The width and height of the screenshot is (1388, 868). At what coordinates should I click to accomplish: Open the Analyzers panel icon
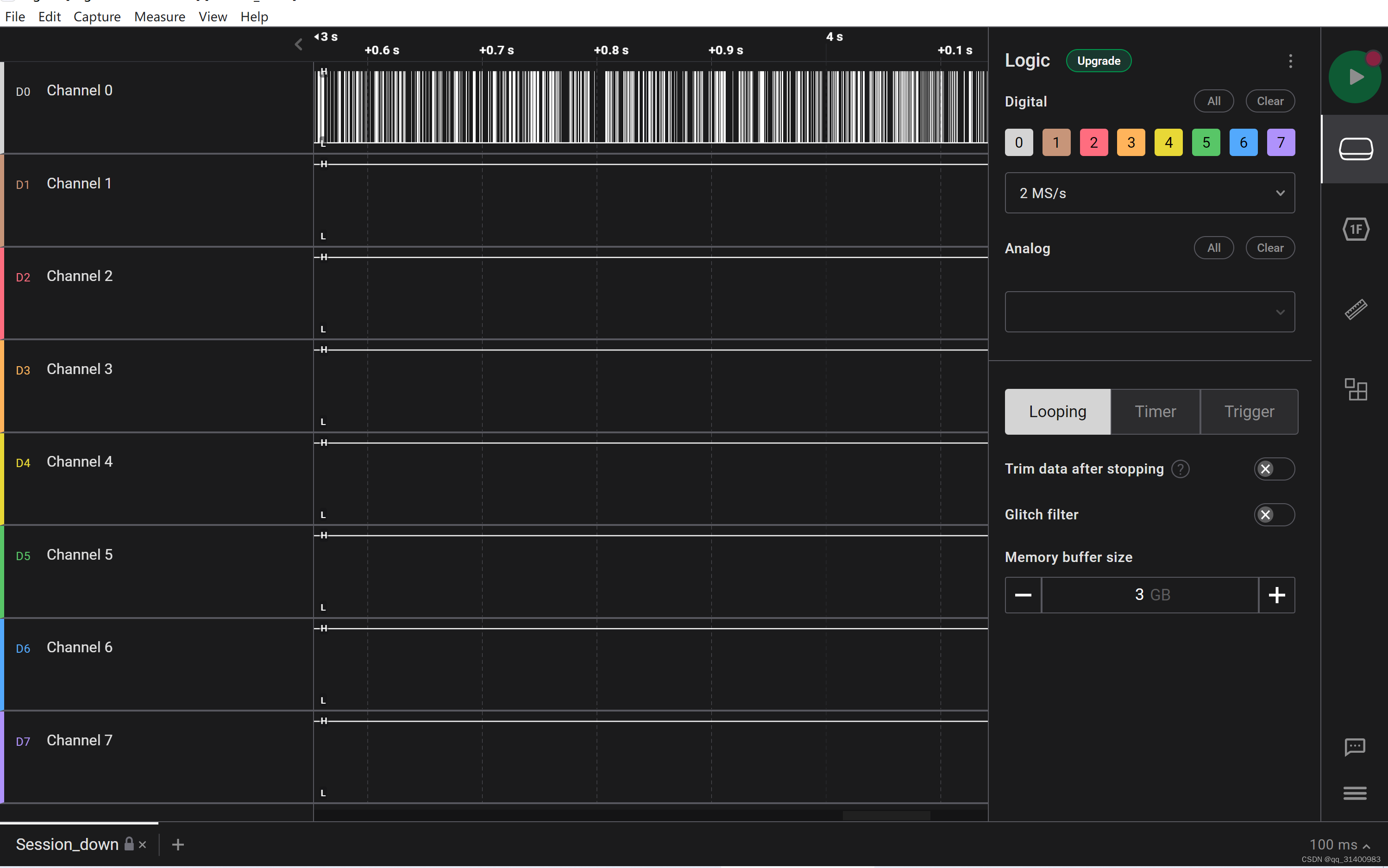[1355, 230]
